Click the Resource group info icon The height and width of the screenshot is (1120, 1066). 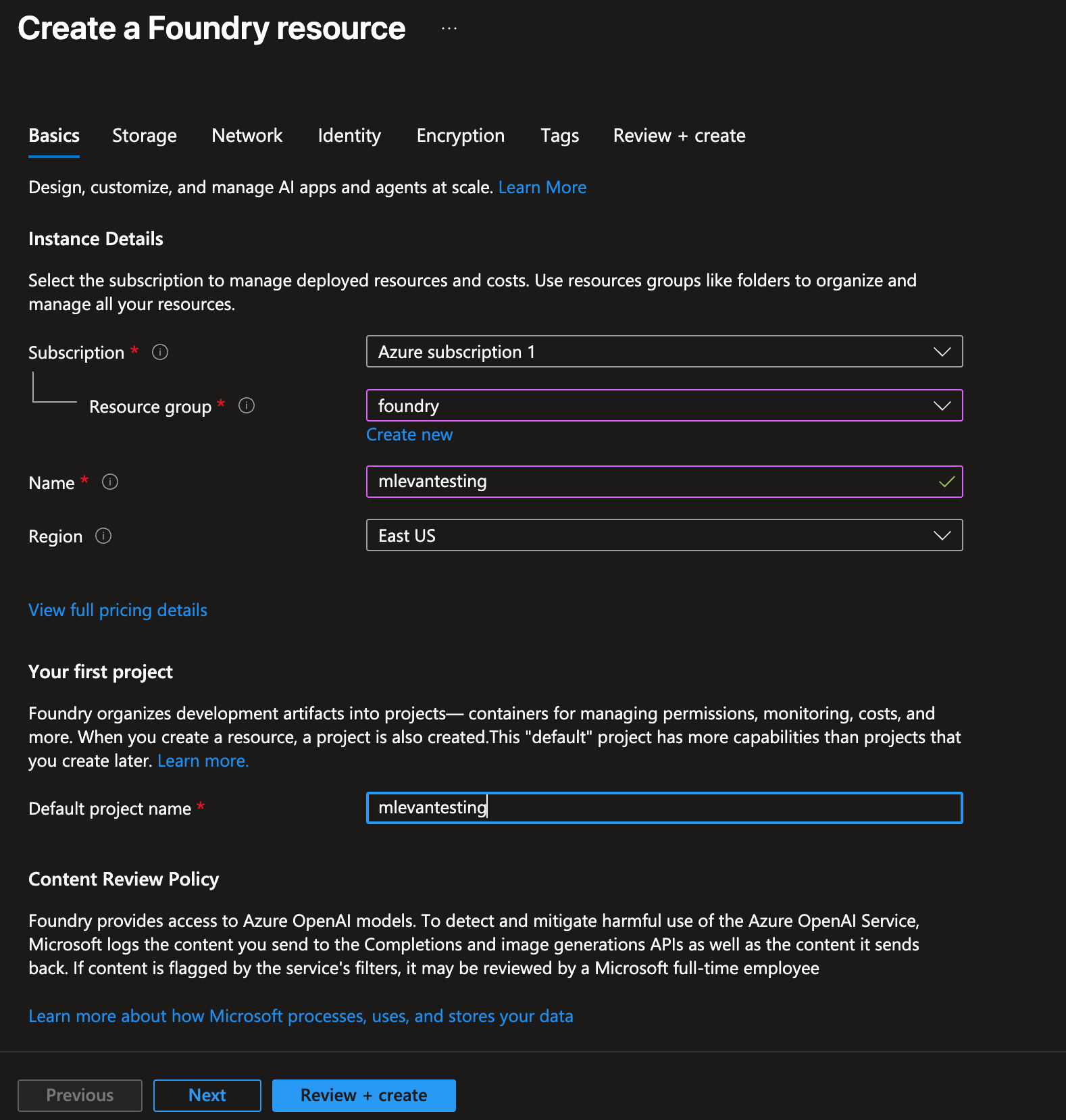[x=247, y=405]
